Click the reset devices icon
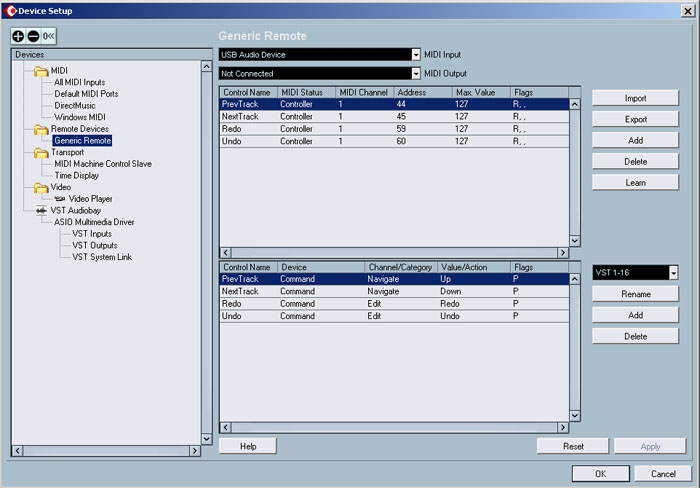Viewport: 700px width, 488px height. click(47, 36)
